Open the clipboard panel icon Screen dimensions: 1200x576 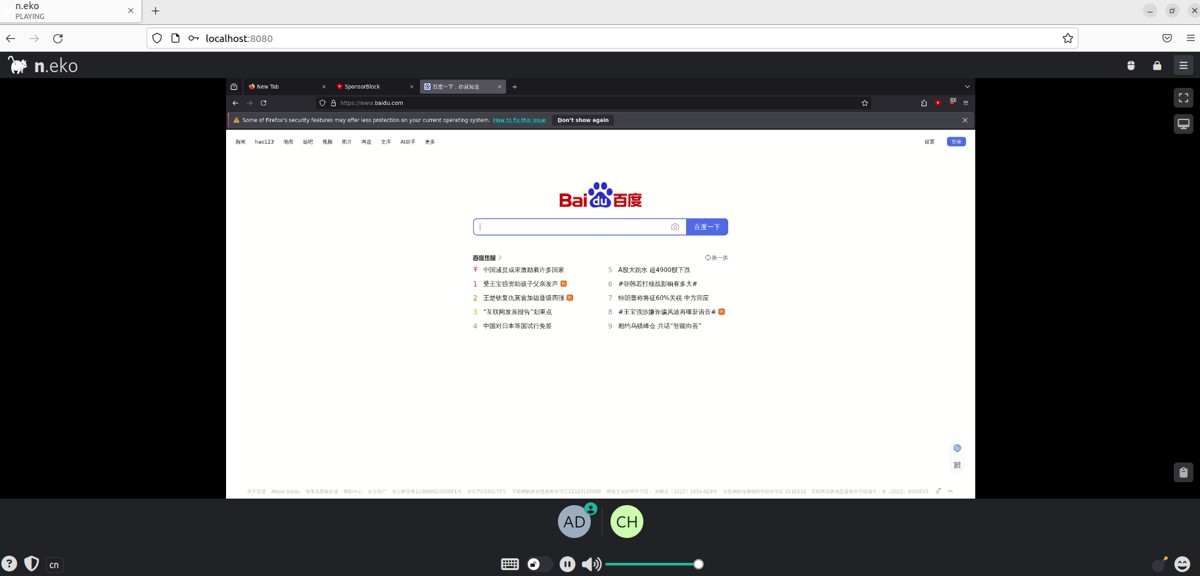tap(1182, 471)
